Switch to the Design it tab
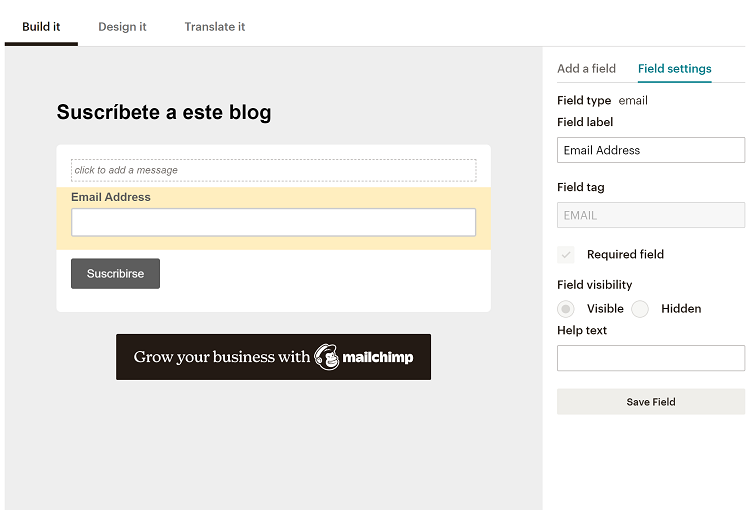This screenshot has width=750, height=510. pyautogui.click(x=122, y=27)
